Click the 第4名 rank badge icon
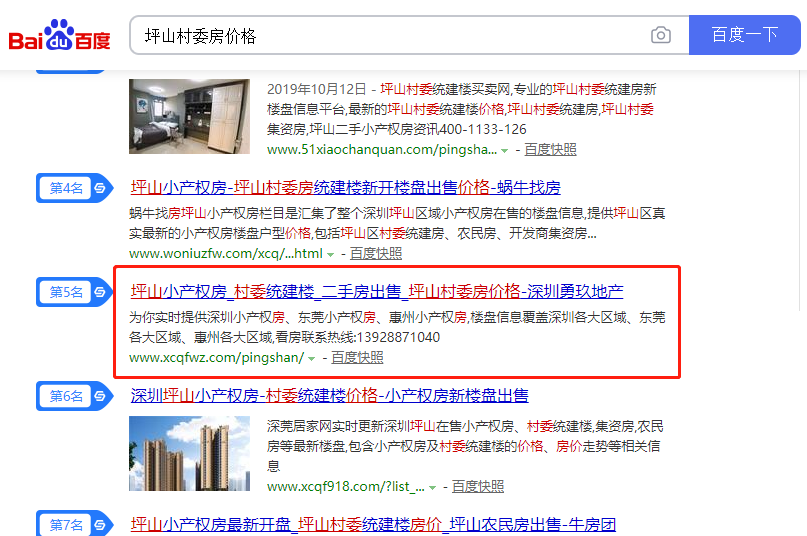This screenshot has width=807, height=536. pyautogui.click(x=74, y=188)
